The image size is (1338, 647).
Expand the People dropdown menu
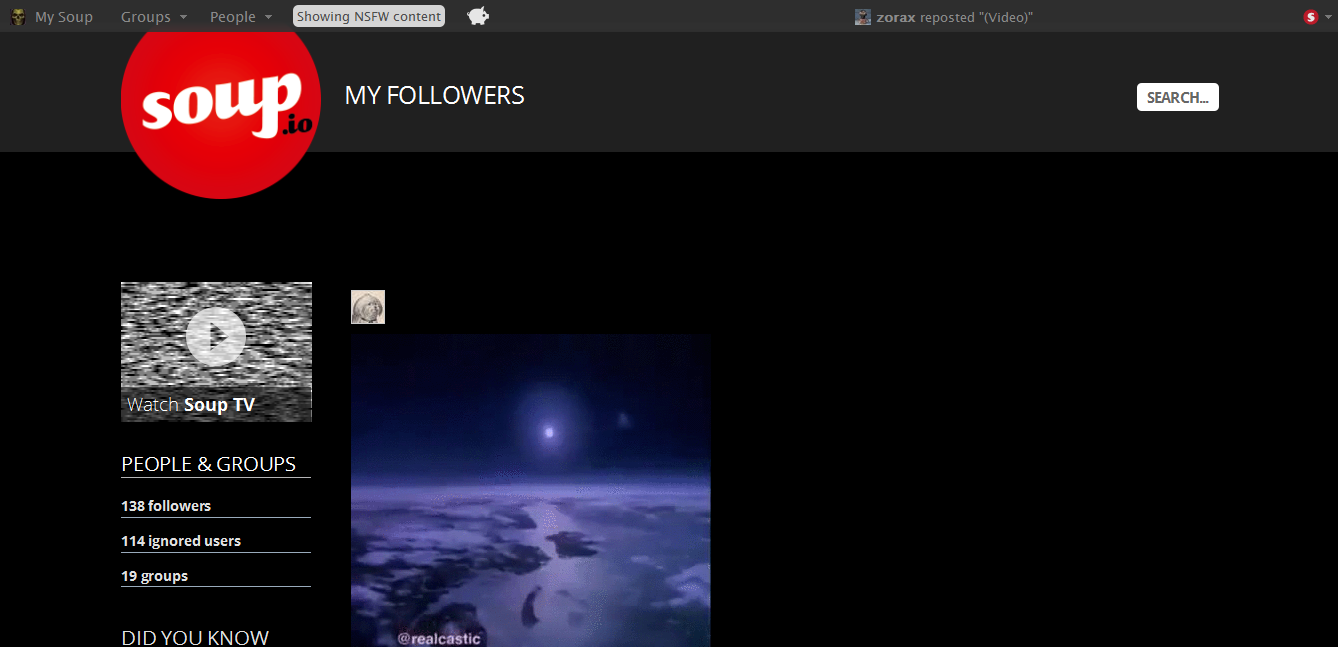tap(241, 17)
